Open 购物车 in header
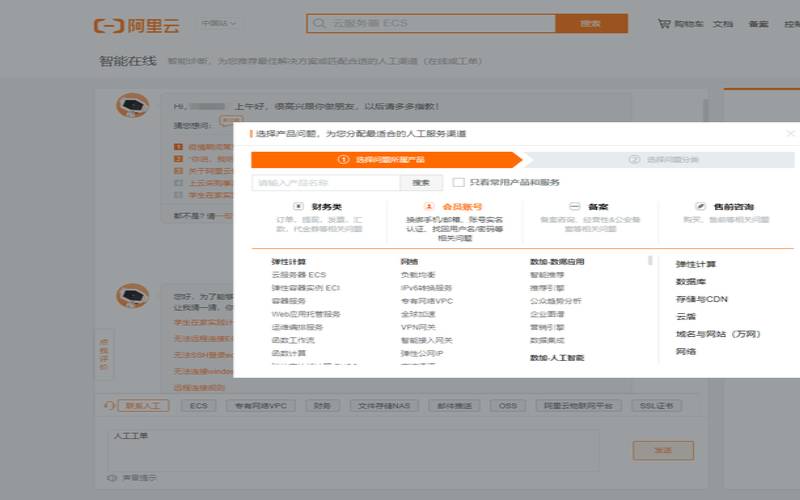The image size is (800, 500). (x=689, y=24)
